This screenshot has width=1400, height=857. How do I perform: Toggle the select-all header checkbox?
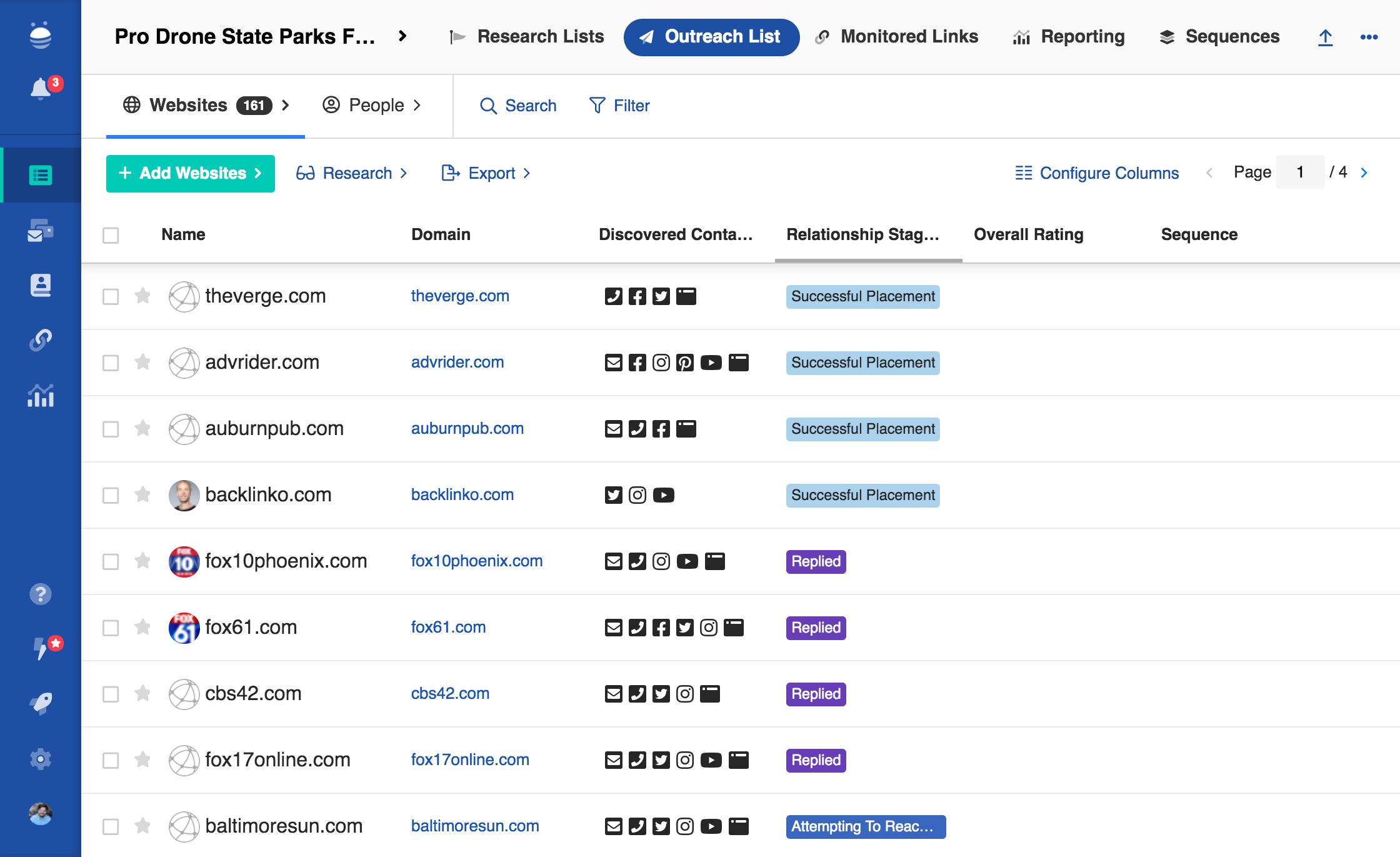[x=111, y=235]
